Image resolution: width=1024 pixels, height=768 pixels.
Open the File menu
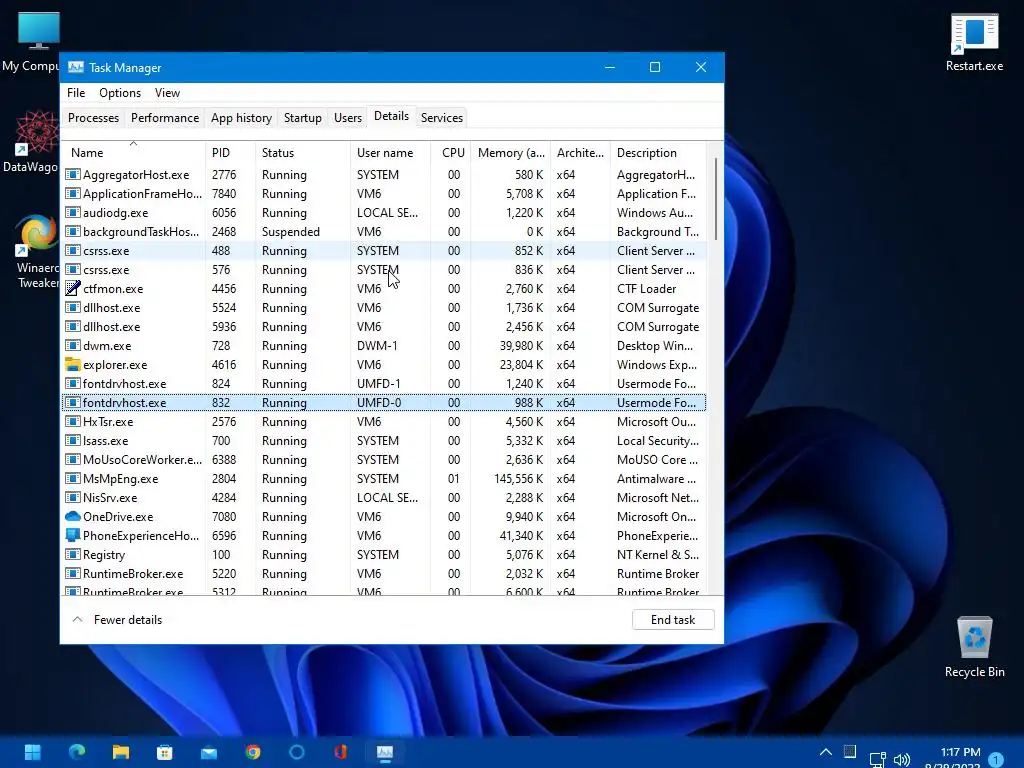point(76,93)
